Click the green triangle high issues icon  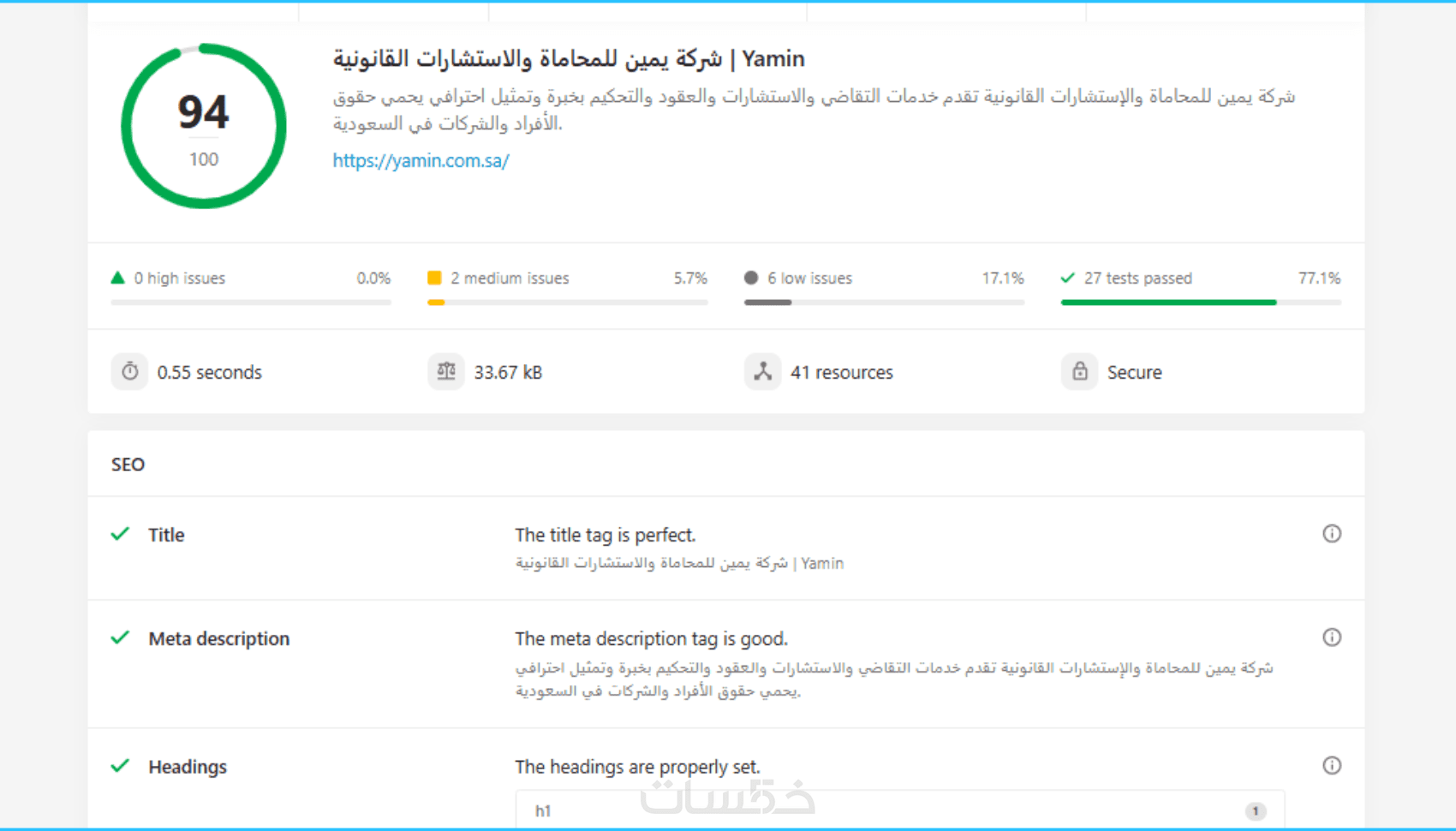coord(118,278)
